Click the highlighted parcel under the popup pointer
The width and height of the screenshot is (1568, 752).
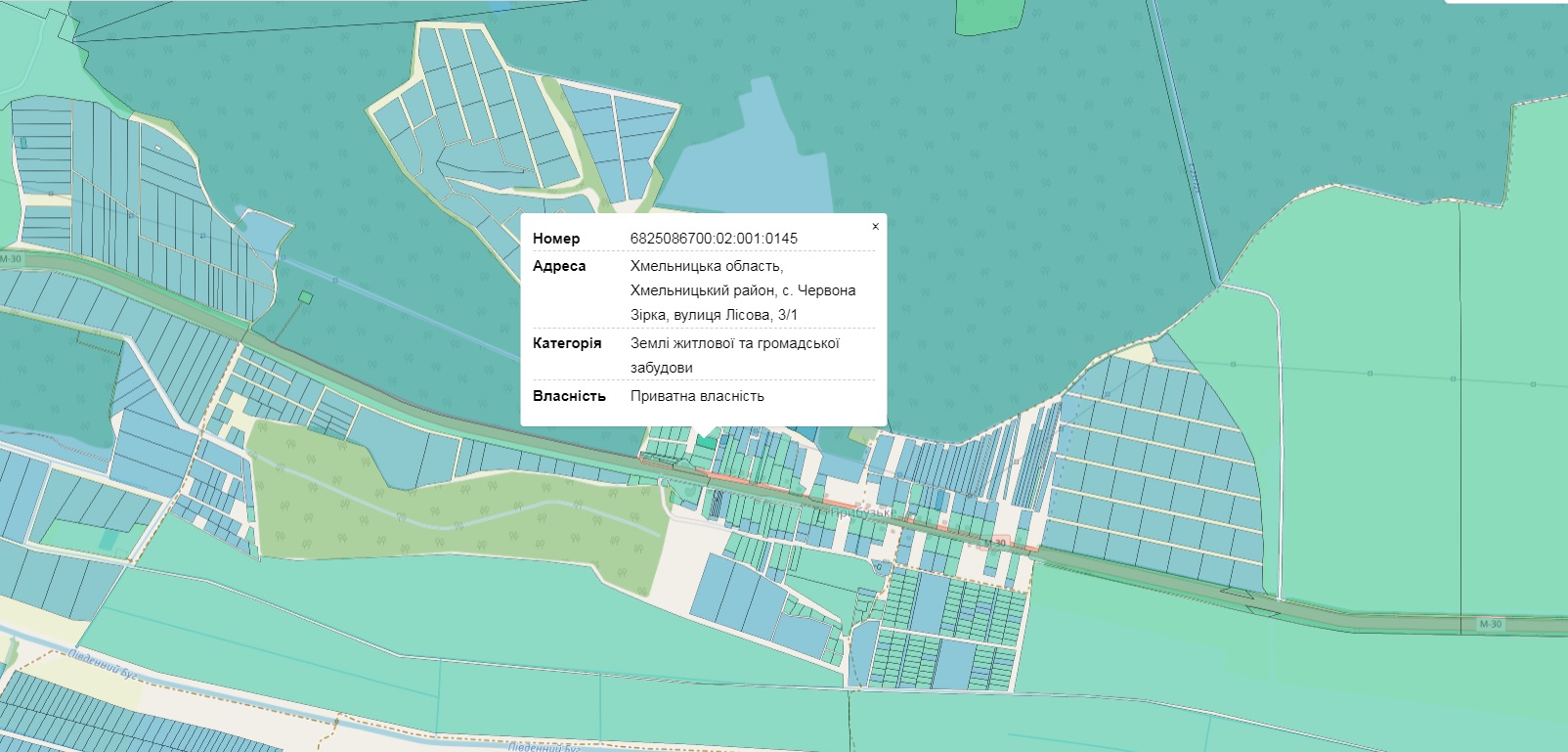[705, 444]
